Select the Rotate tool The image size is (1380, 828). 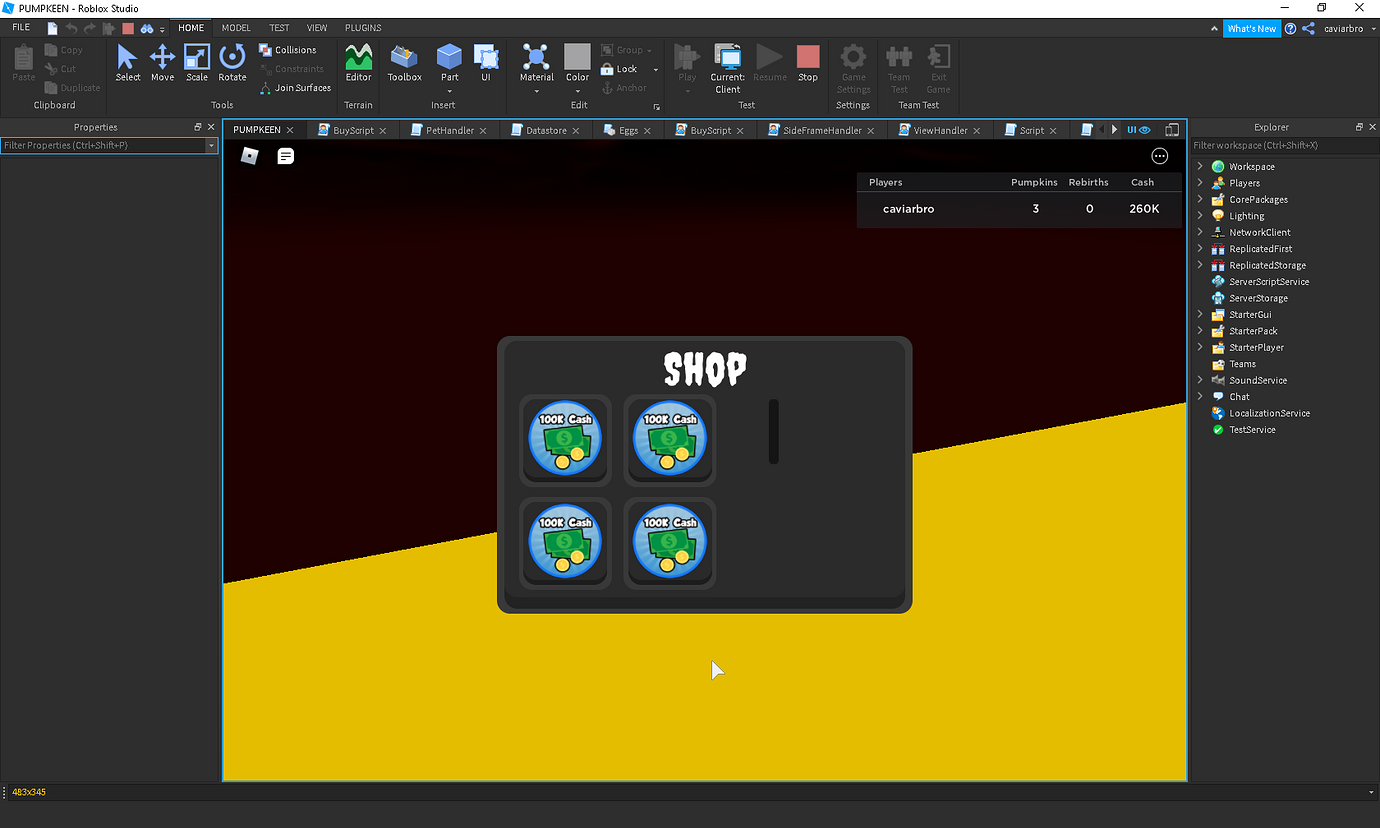tap(232, 63)
